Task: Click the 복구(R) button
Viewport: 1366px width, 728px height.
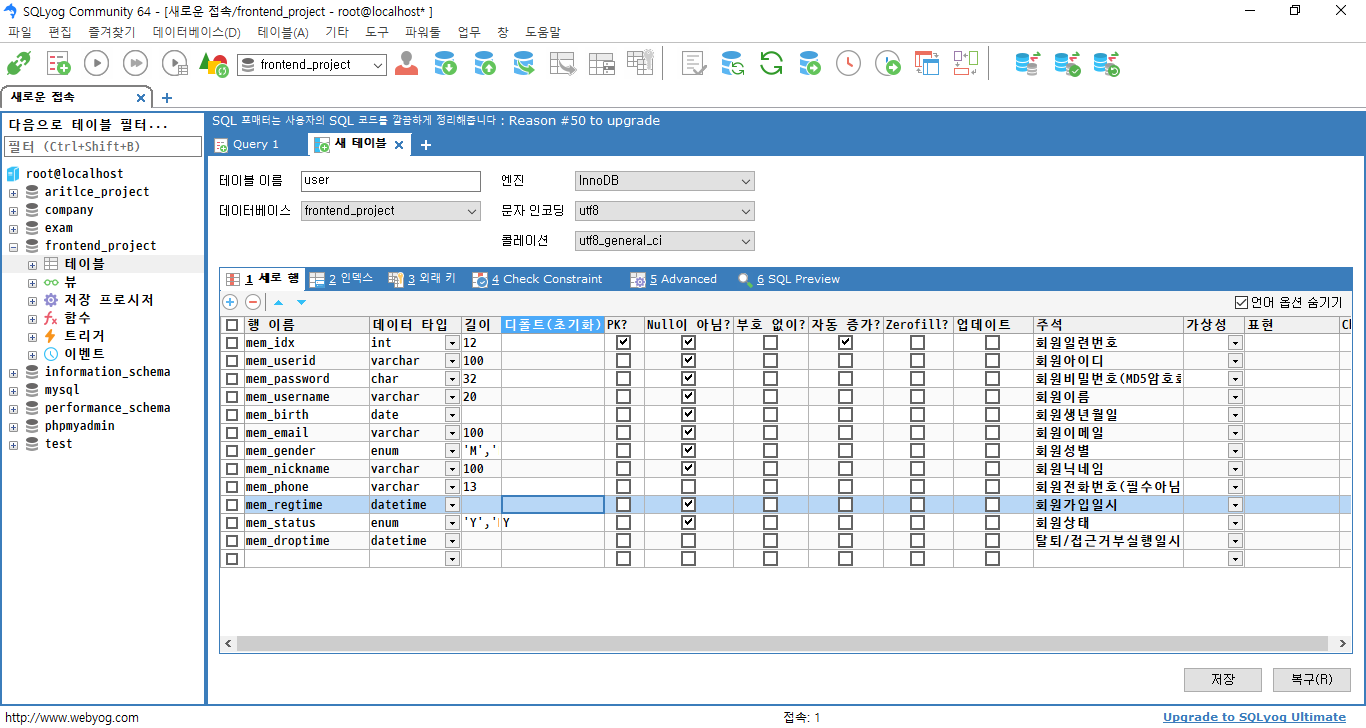Action: (1312, 680)
